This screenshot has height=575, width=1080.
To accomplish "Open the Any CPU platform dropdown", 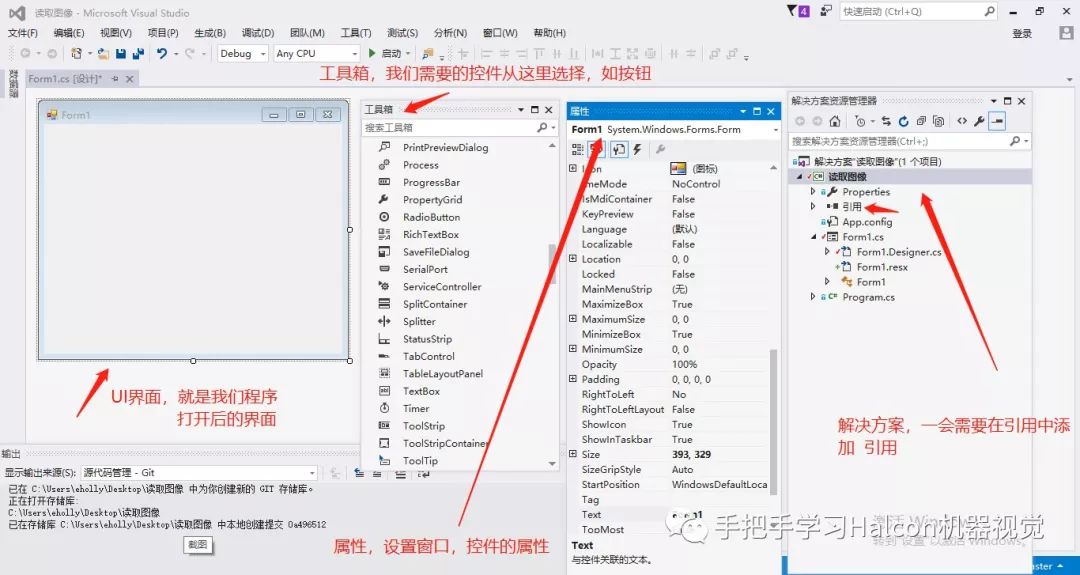I will (x=317, y=53).
